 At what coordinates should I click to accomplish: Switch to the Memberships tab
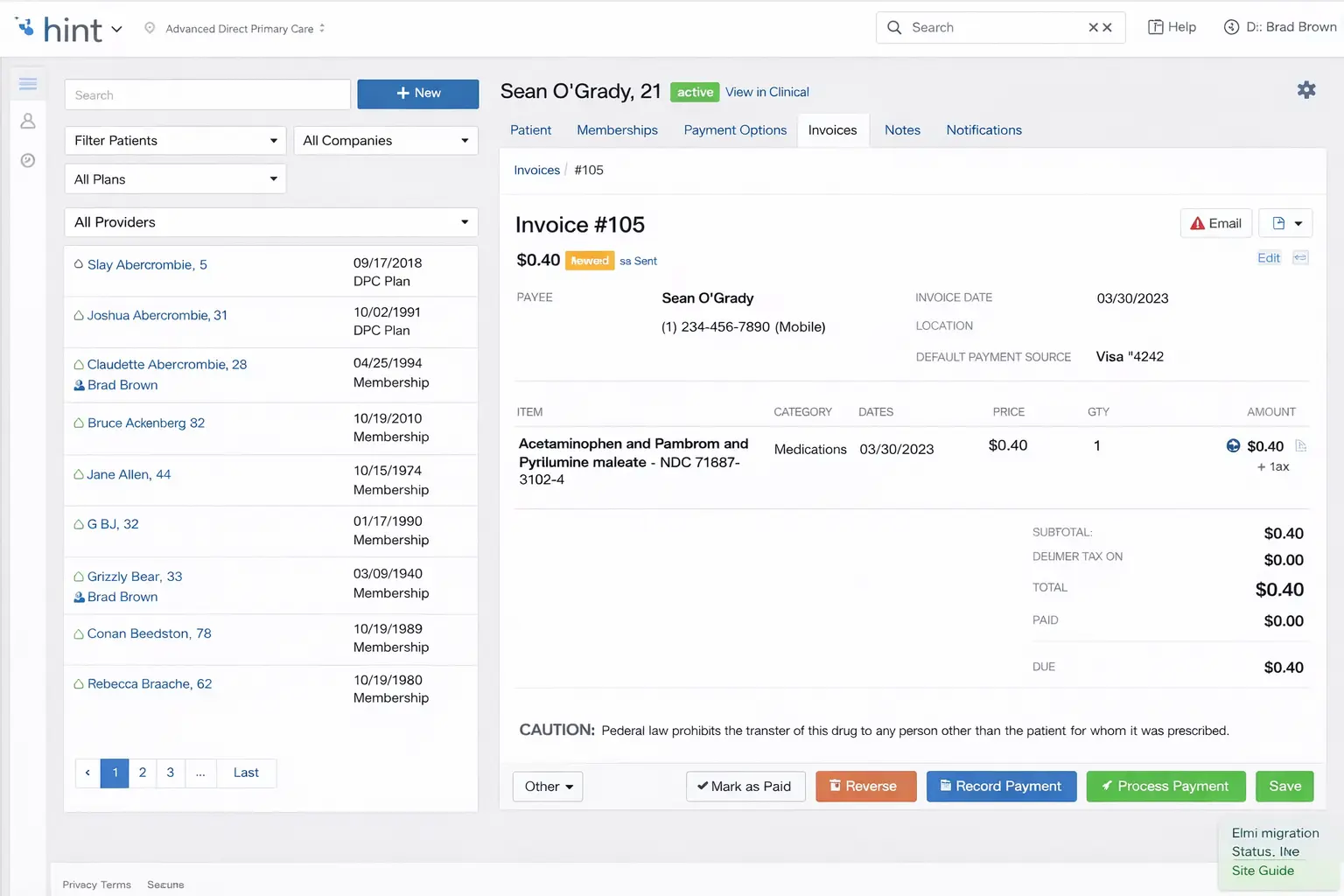pyautogui.click(x=617, y=129)
